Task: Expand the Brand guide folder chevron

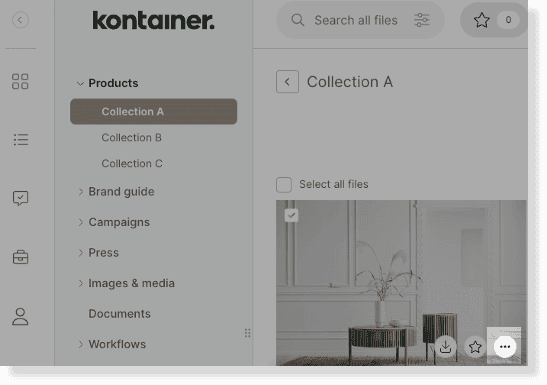Action: pyautogui.click(x=81, y=191)
